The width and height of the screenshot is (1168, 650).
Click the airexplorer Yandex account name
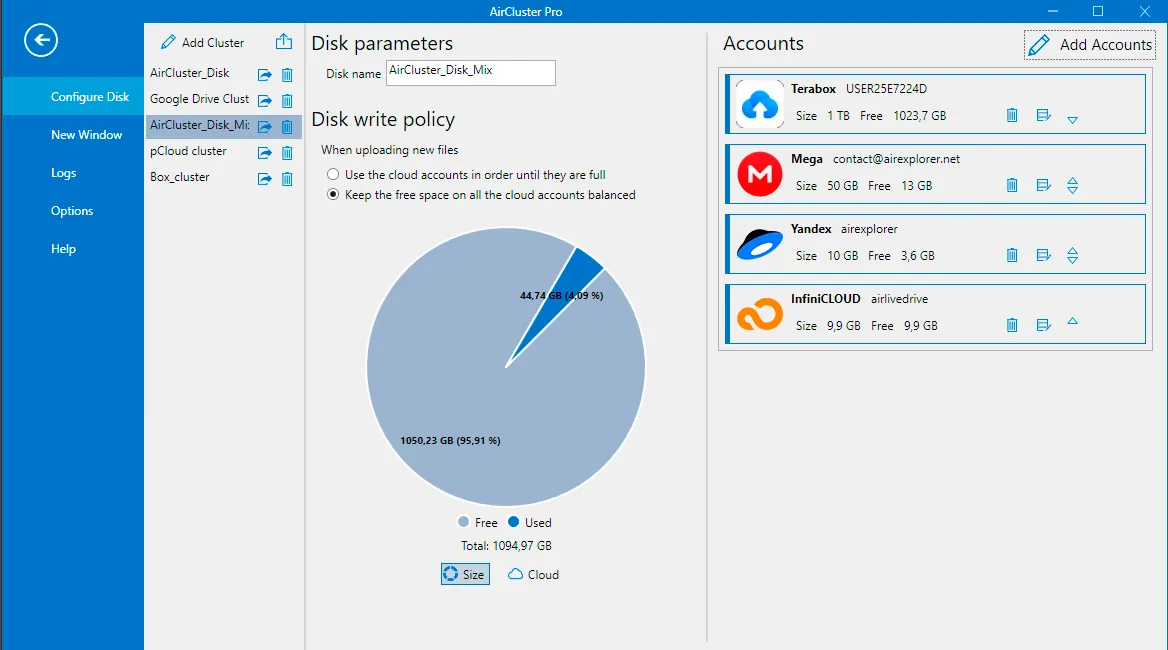pyautogui.click(x=869, y=229)
